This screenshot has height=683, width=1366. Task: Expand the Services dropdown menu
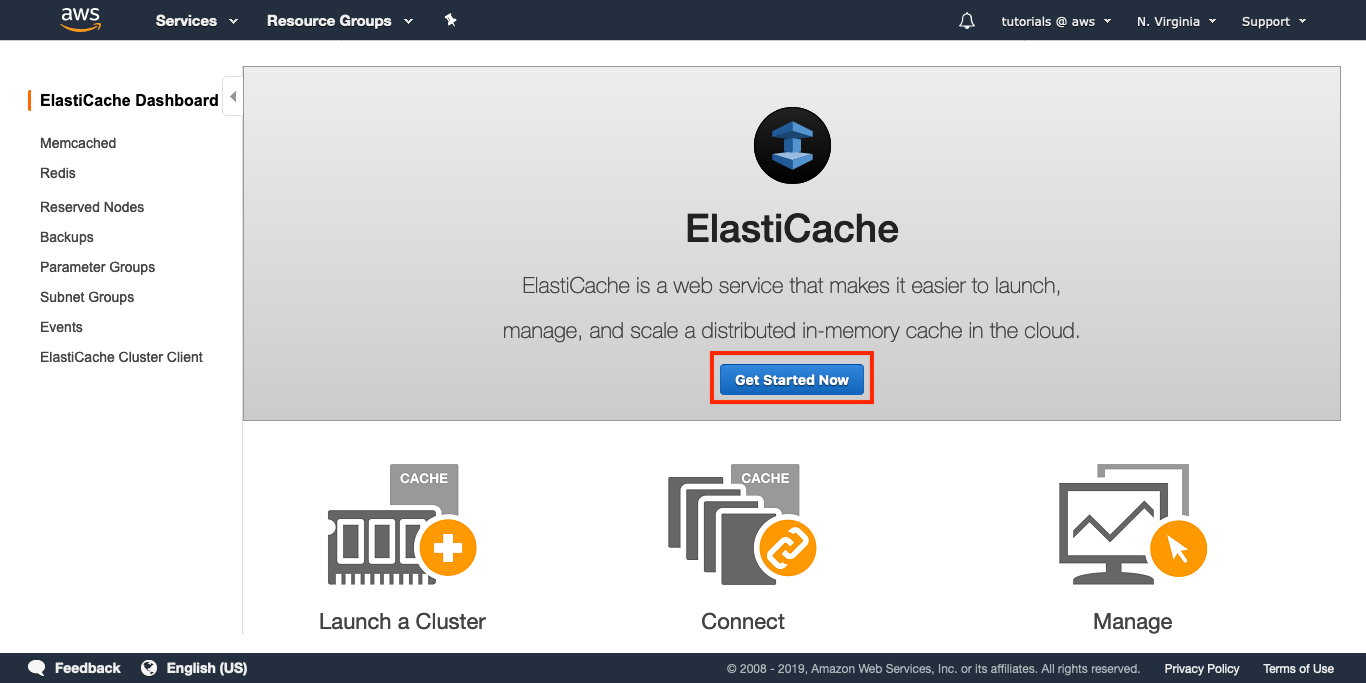(196, 21)
